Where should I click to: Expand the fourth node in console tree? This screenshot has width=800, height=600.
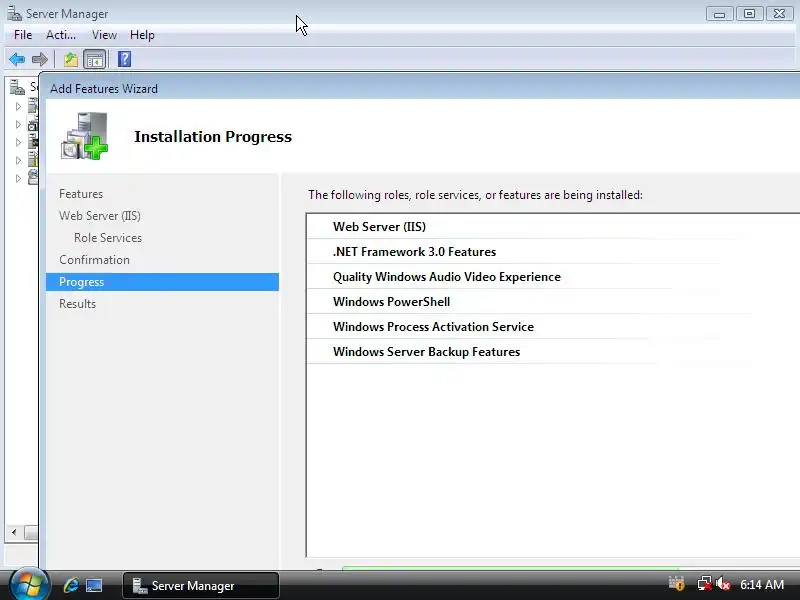point(18,160)
